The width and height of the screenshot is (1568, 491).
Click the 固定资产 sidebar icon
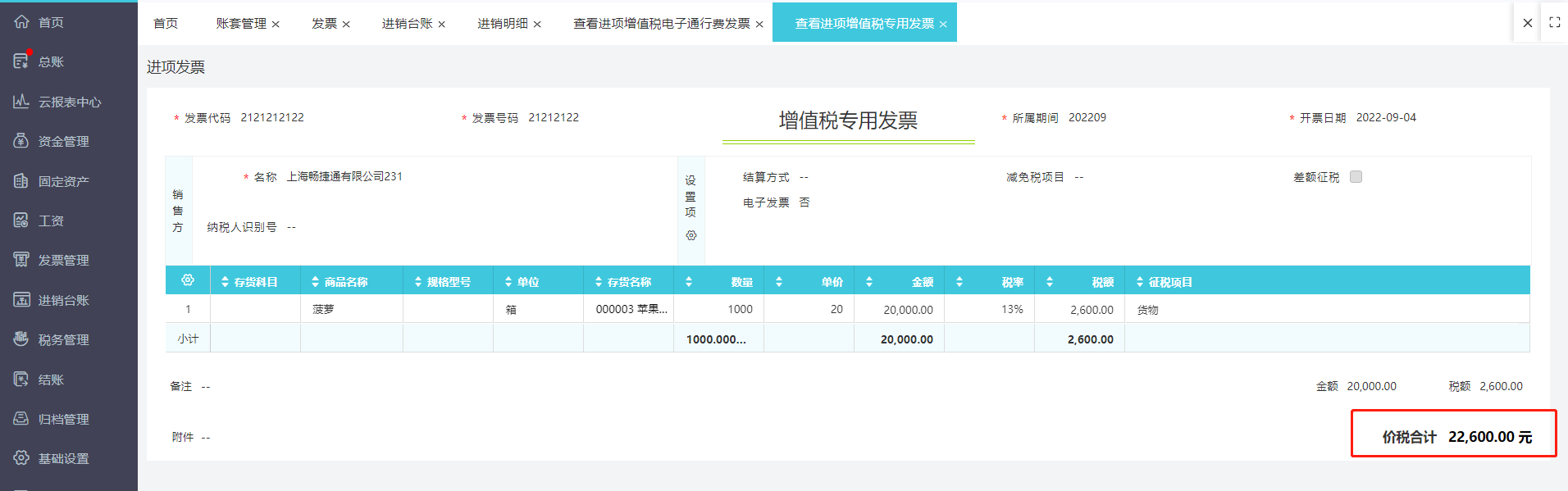coord(21,180)
